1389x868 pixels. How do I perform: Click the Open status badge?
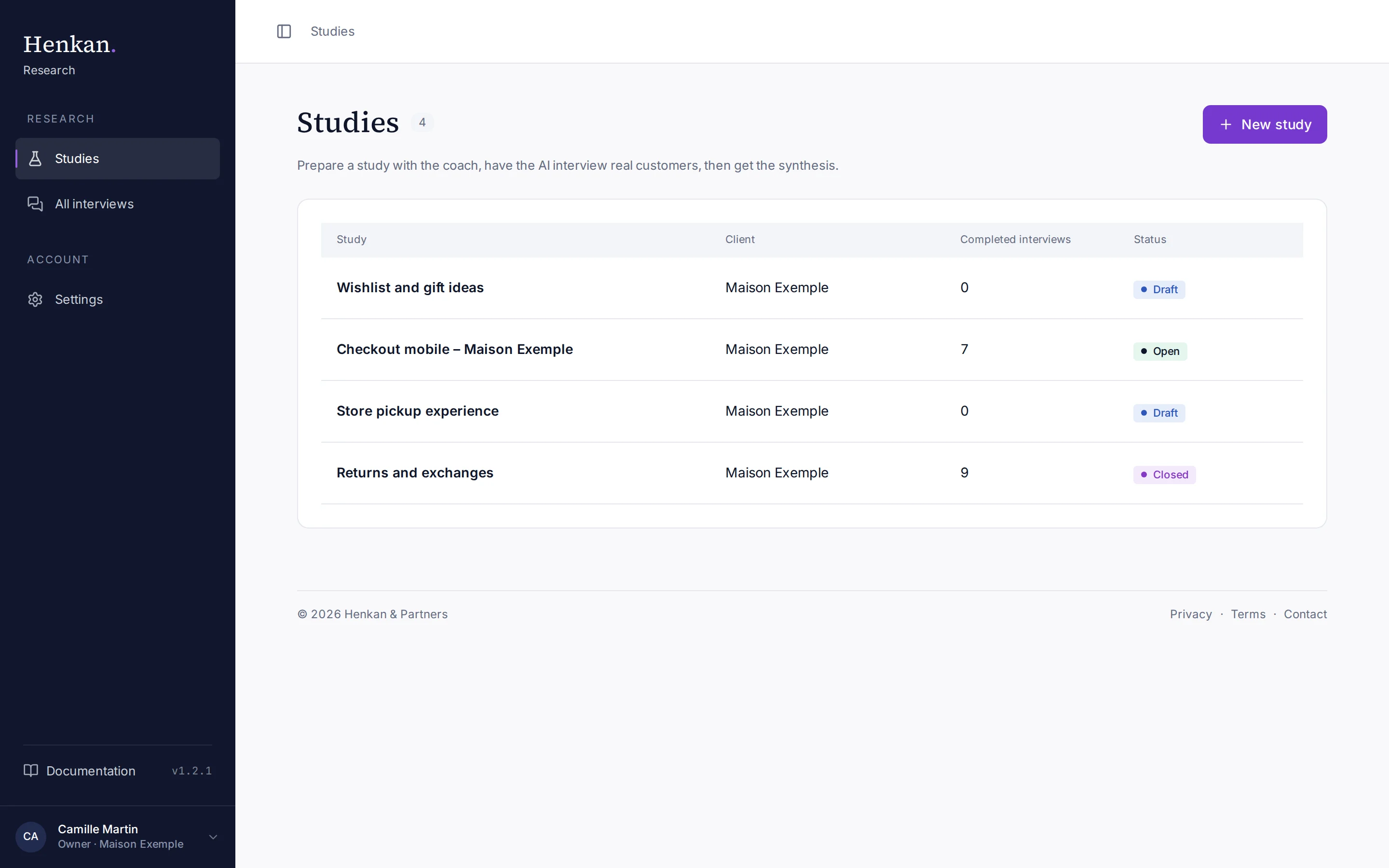[1159, 351]
